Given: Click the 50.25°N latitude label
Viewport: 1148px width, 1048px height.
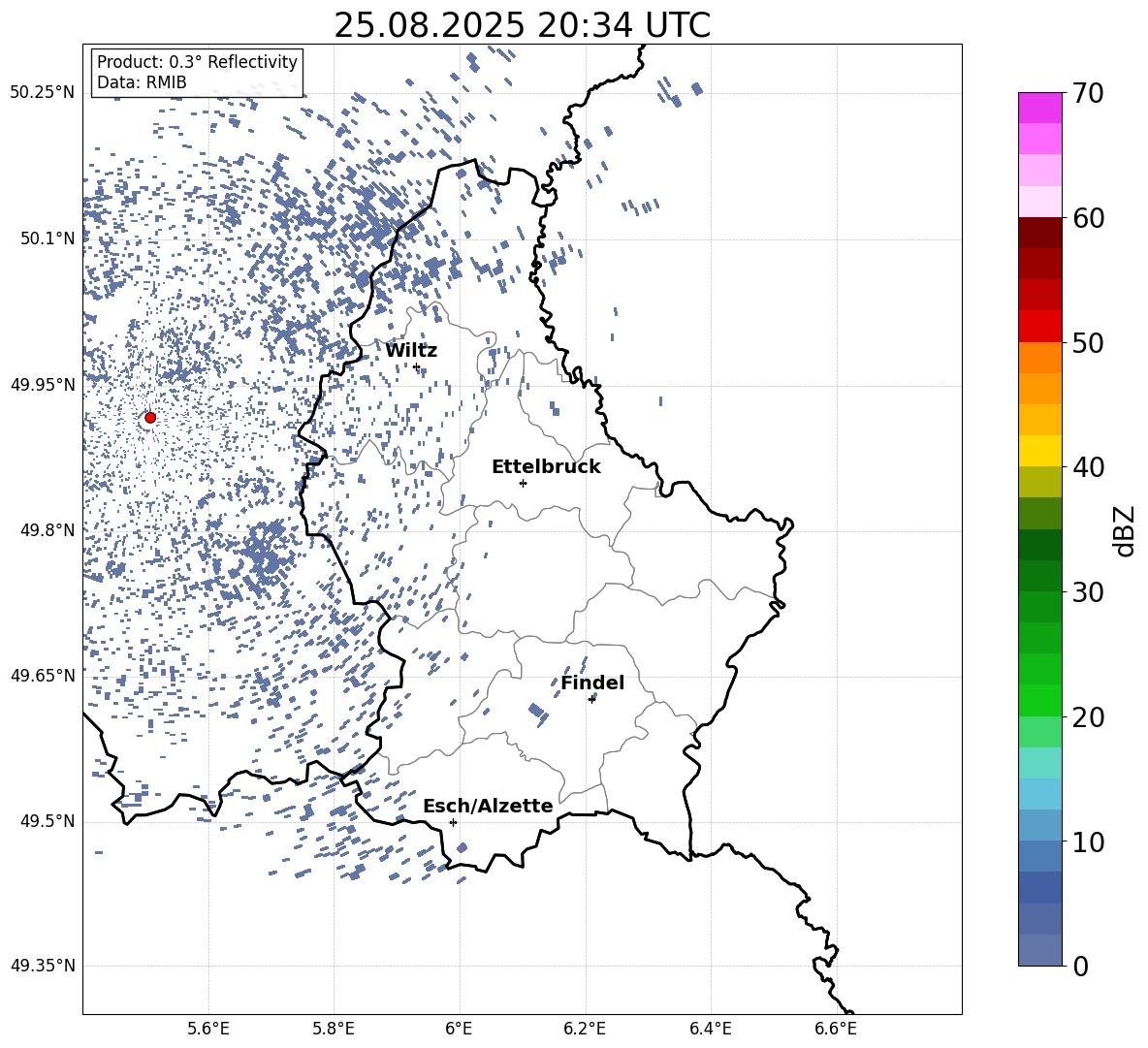Looking at the screenshot, I should [x=43, y=93].
